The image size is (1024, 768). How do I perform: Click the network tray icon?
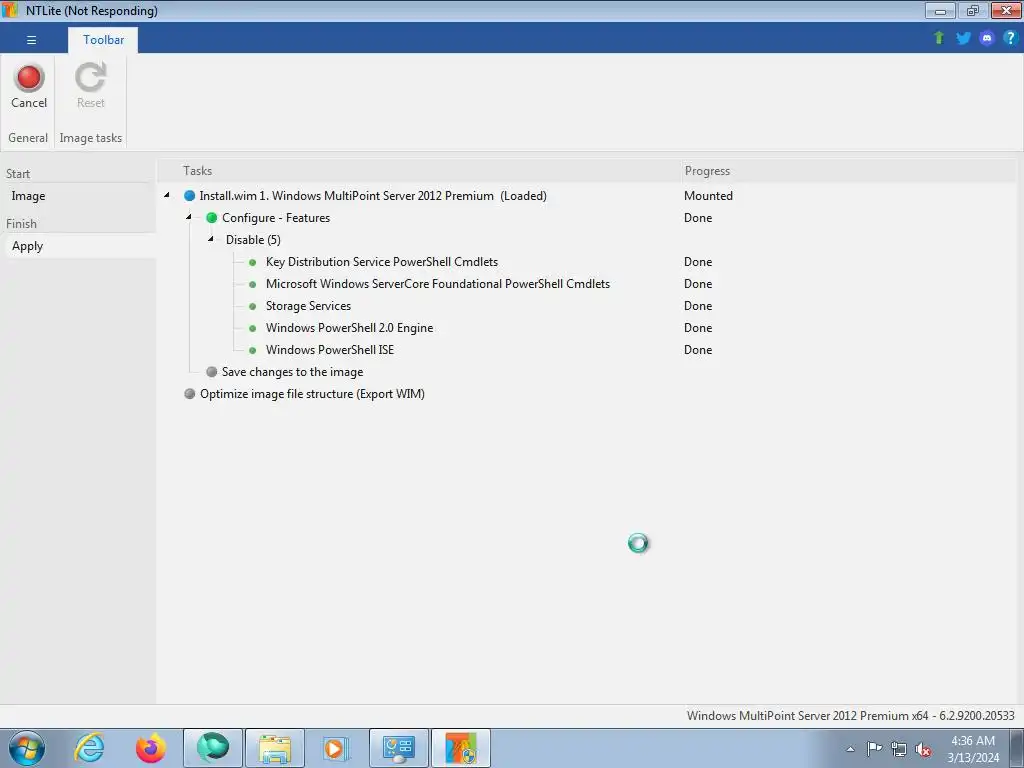tap(899, 749)
